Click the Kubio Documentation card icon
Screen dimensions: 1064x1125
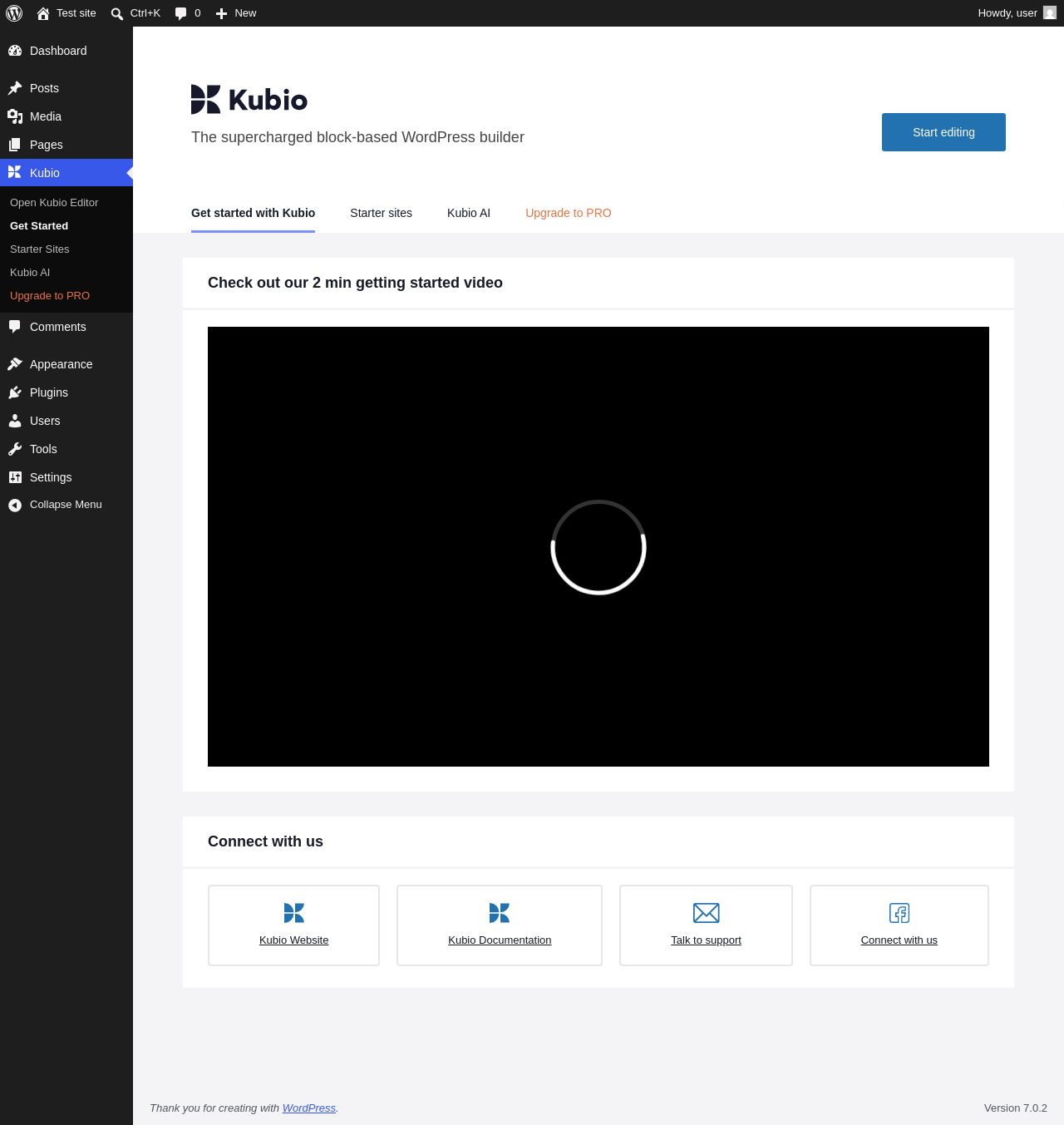(x=500, y=913)
